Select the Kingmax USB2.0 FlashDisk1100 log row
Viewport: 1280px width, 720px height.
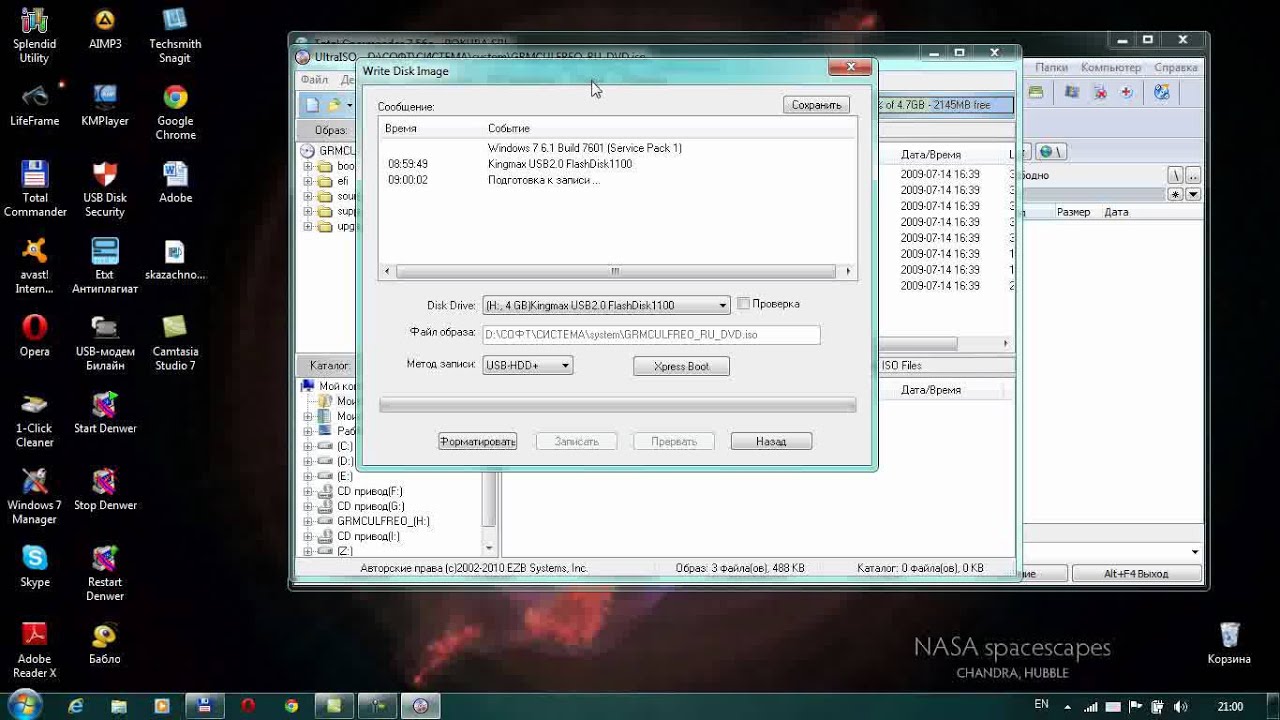[617, 164]
